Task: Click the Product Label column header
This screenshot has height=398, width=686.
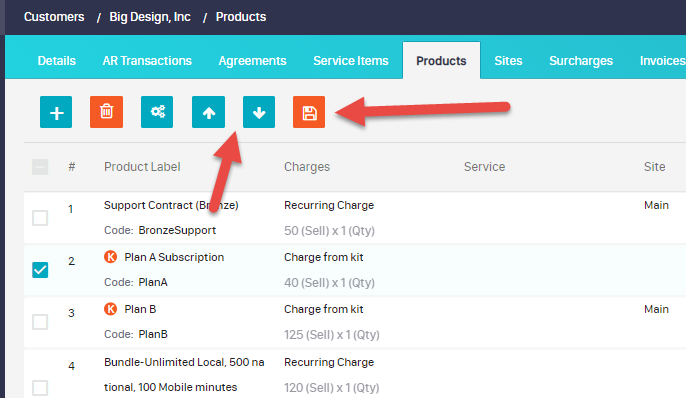Action: (142, 167)
